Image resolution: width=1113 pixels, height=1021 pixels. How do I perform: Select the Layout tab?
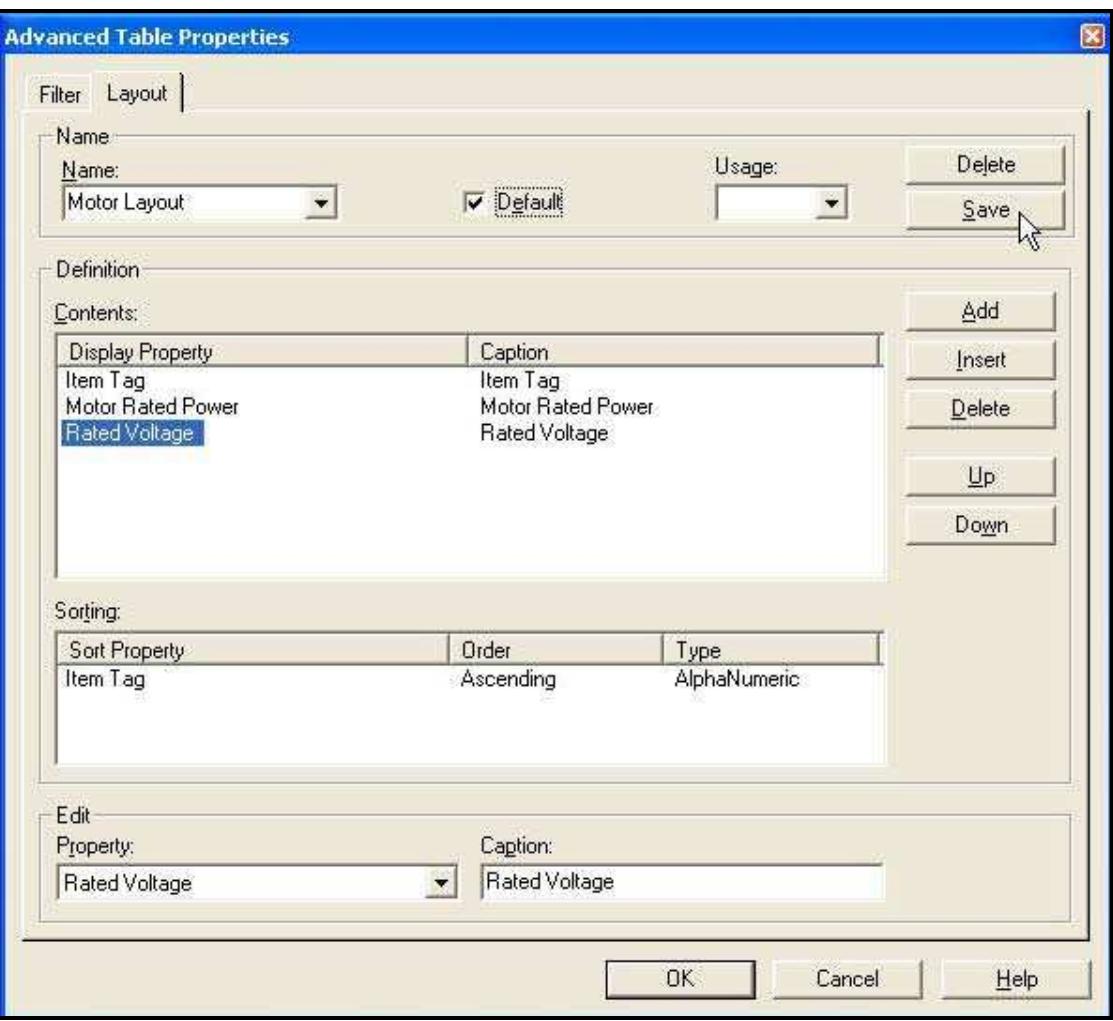tap(137, 93)
